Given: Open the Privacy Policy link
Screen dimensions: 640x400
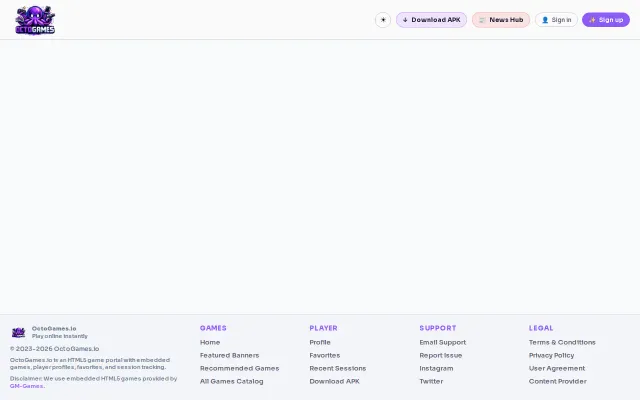Looking at the screenshot, I should pyautogui.click(x=551, y=356).
